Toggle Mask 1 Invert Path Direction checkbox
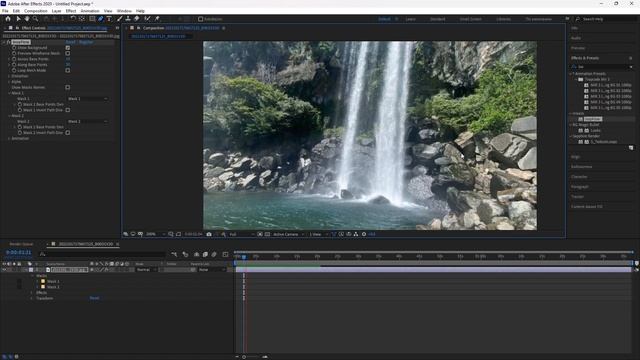640x360 pixels. point(68,110)
